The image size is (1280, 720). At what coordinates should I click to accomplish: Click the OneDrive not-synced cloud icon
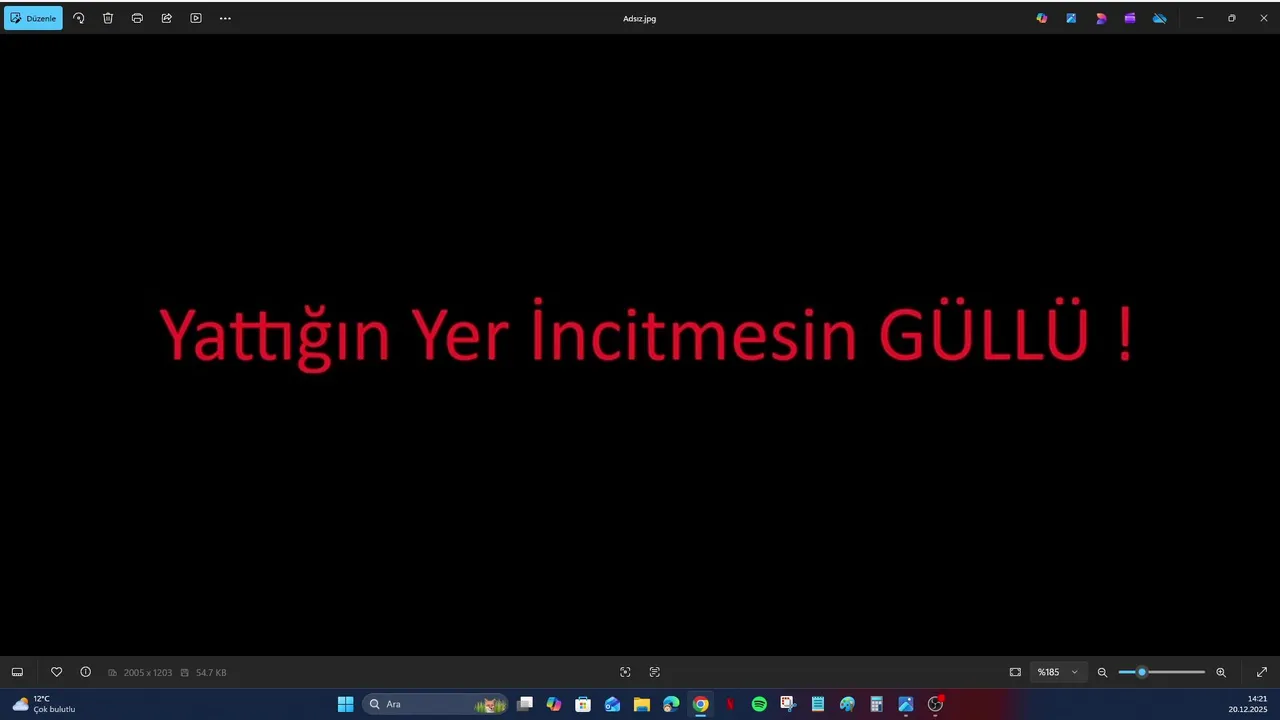coord(1160,18)
